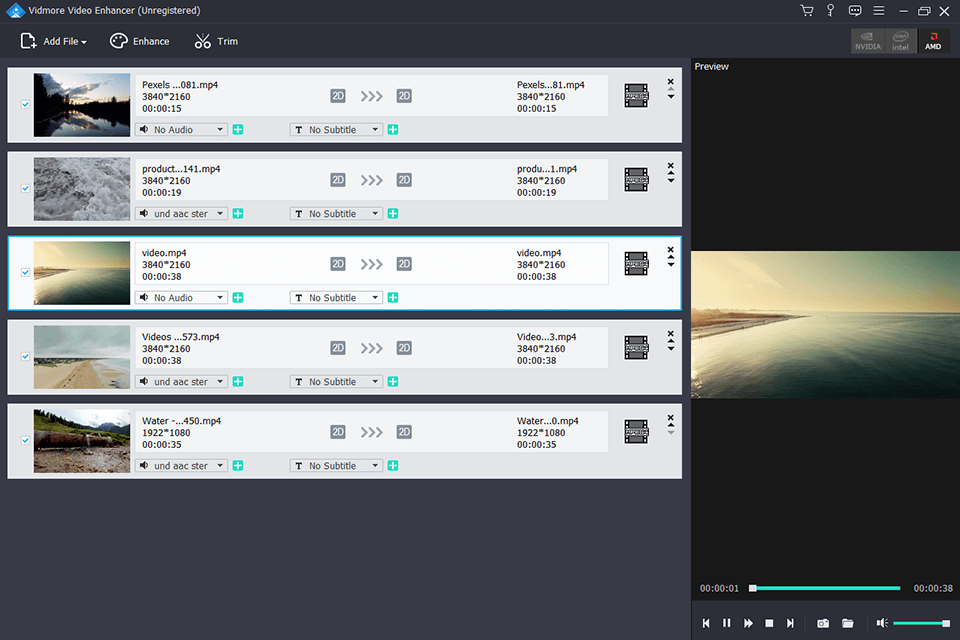Remove product...141.mp4 from the list
Screen dimensions: 960x640
[x=670, y=165]
